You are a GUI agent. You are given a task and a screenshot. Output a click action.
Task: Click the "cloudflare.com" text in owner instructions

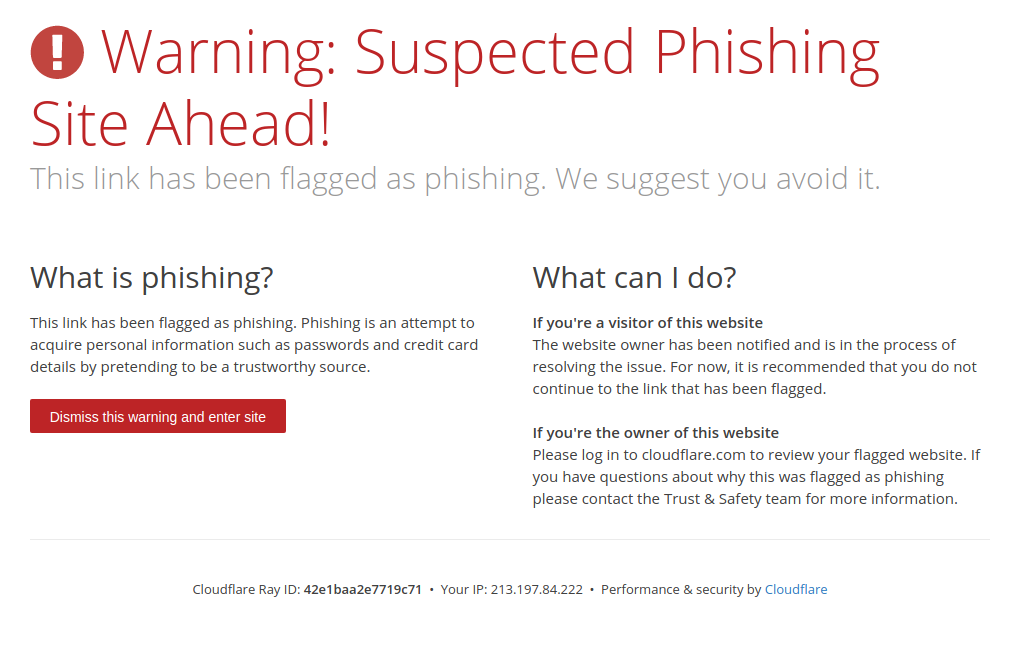pyautogui.click(x=690, y=455)
